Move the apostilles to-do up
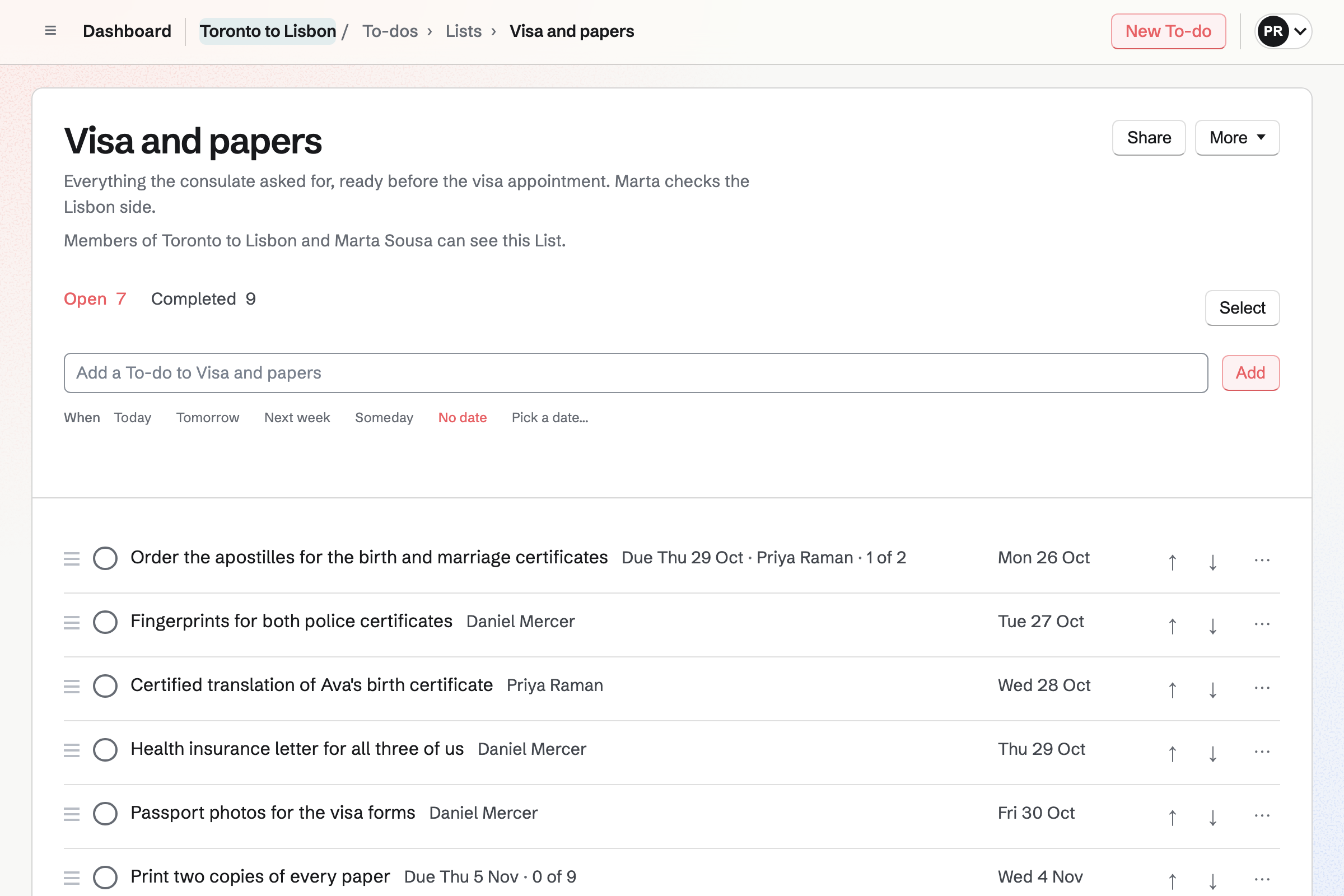 pos(1172,561)
